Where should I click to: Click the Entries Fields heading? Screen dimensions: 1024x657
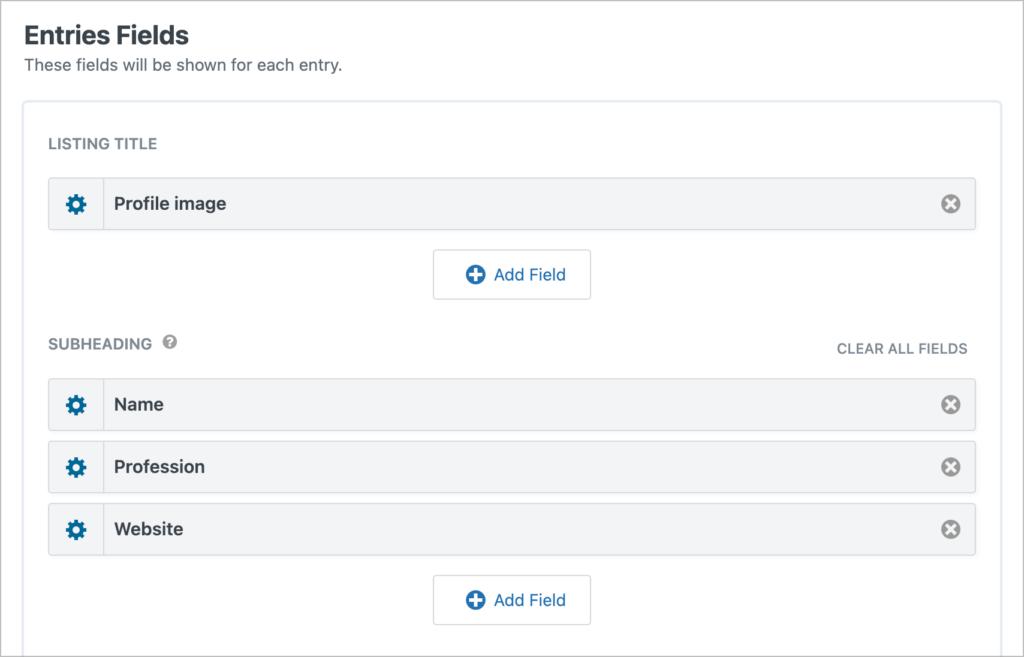tap(106, 34)
